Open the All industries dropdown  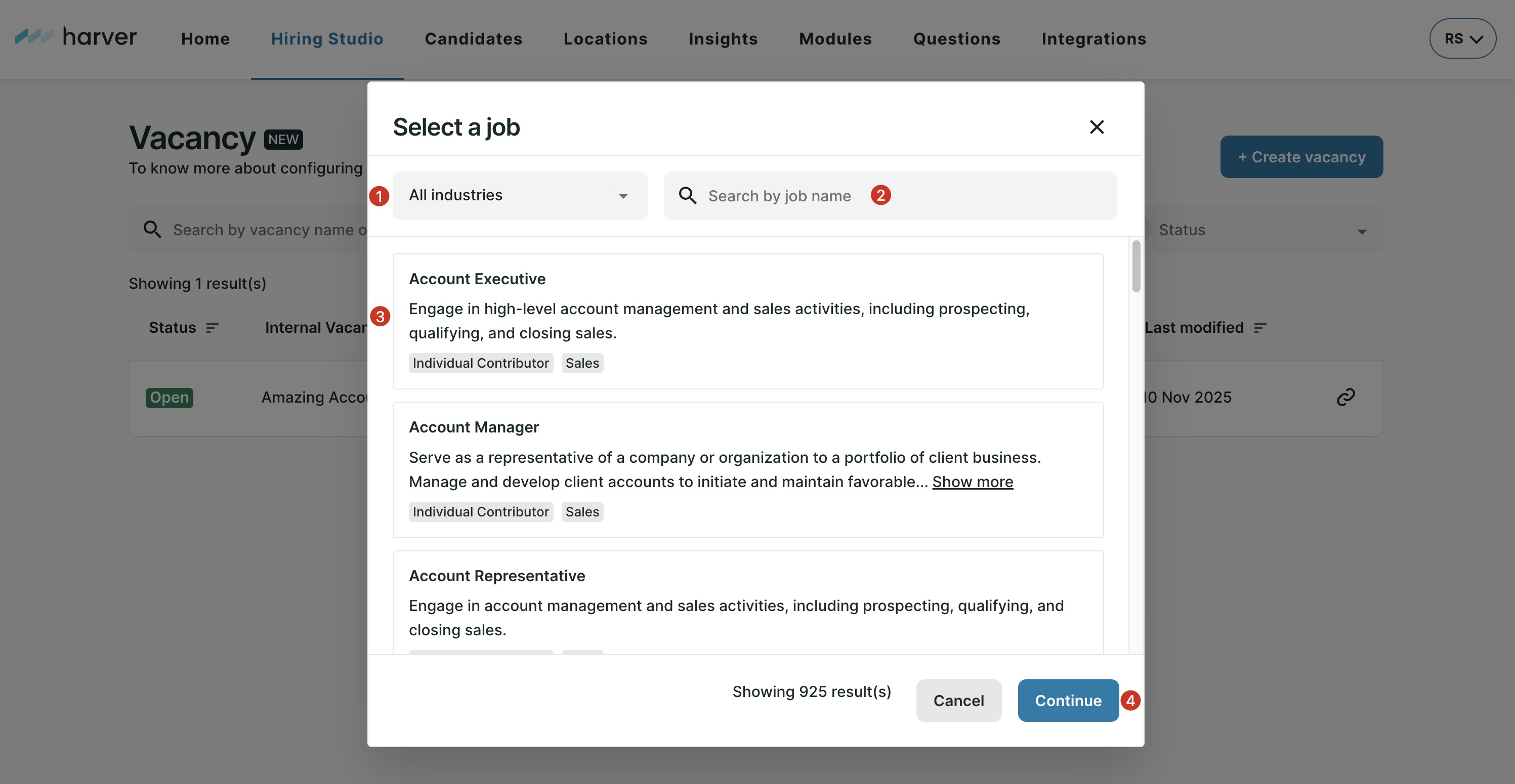[x=519, y=196]
